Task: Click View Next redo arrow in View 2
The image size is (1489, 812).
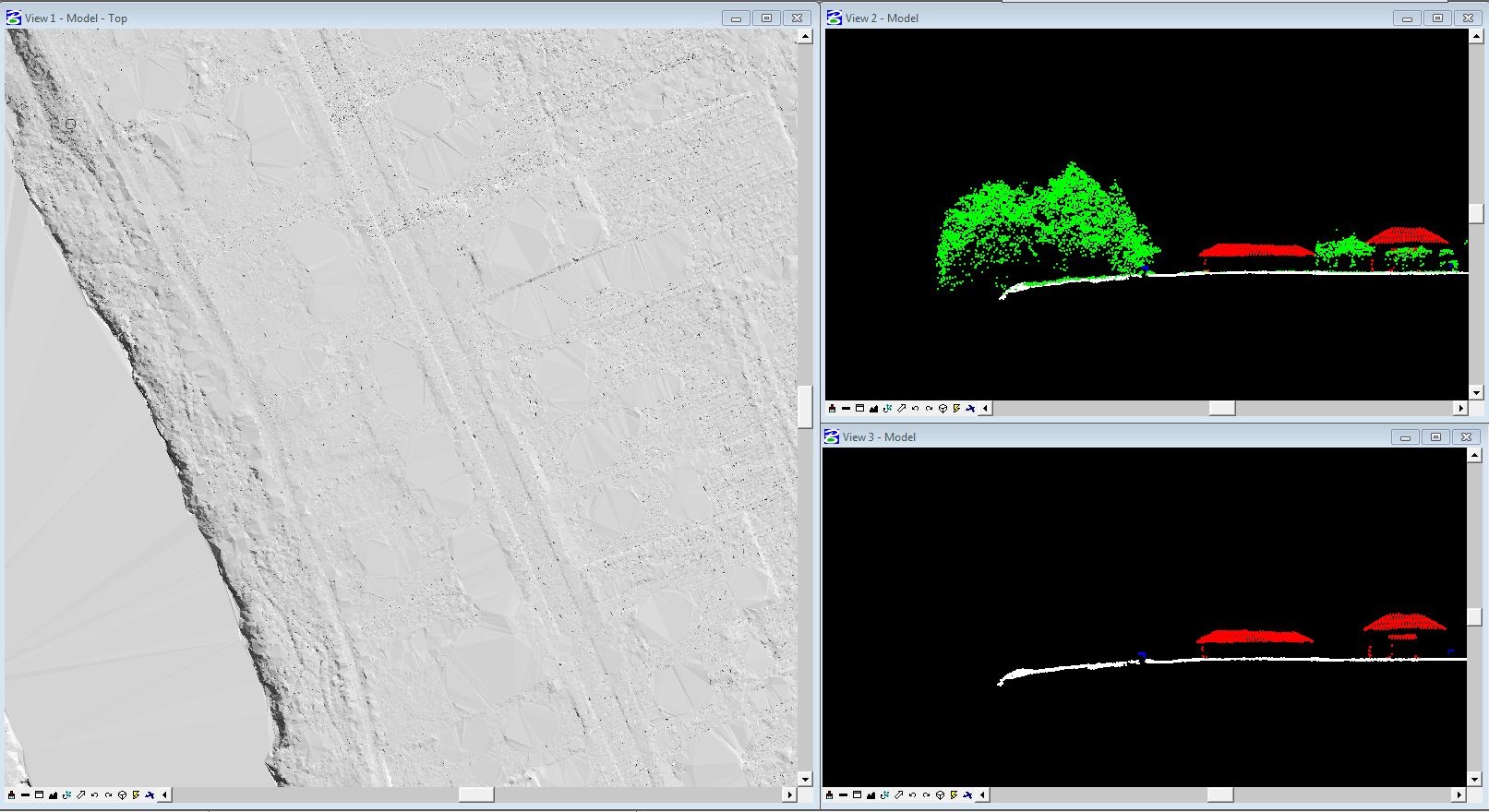Action: click(929, 408)
